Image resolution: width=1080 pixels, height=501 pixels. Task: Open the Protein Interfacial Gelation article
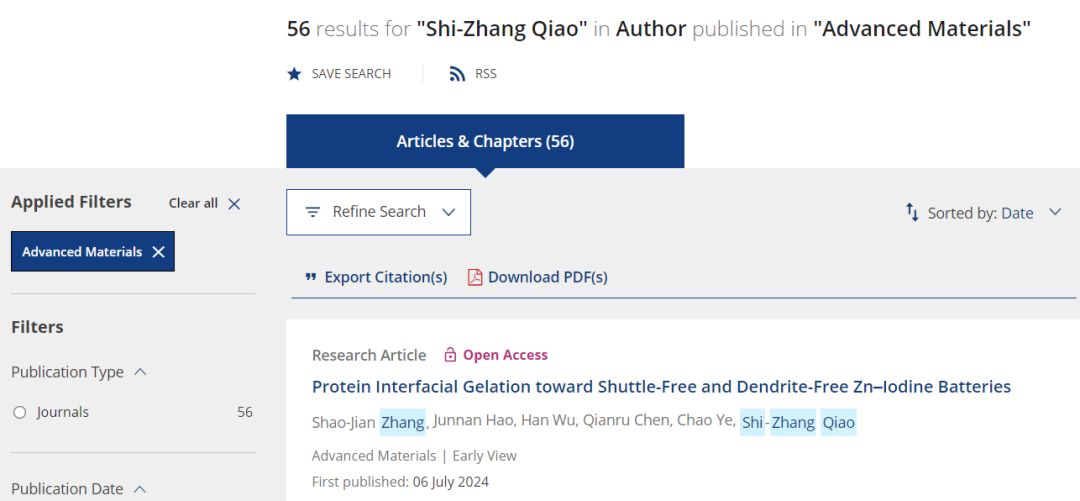pos(661,387)
